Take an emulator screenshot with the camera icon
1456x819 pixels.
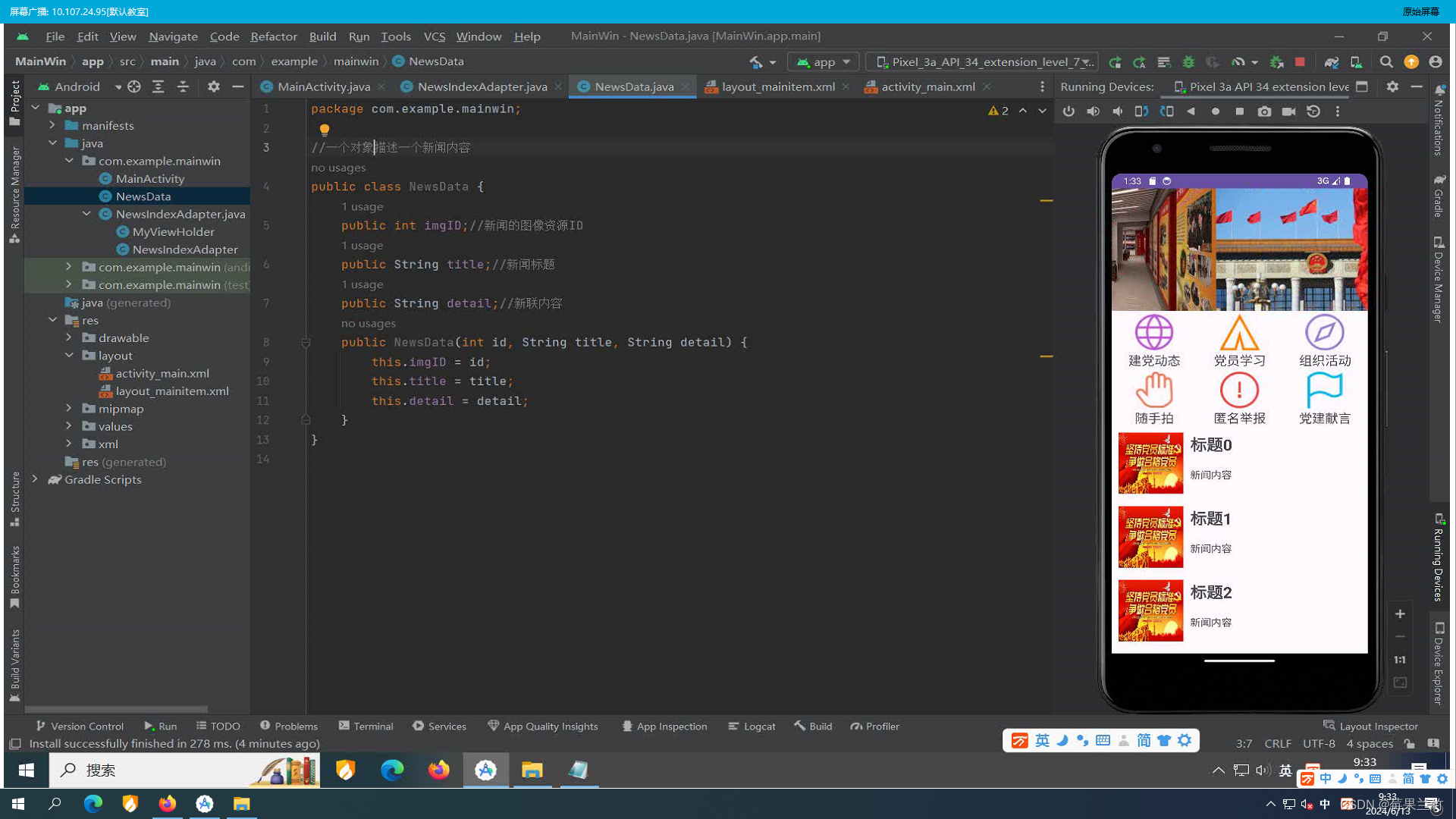(x=1264, y=111)
